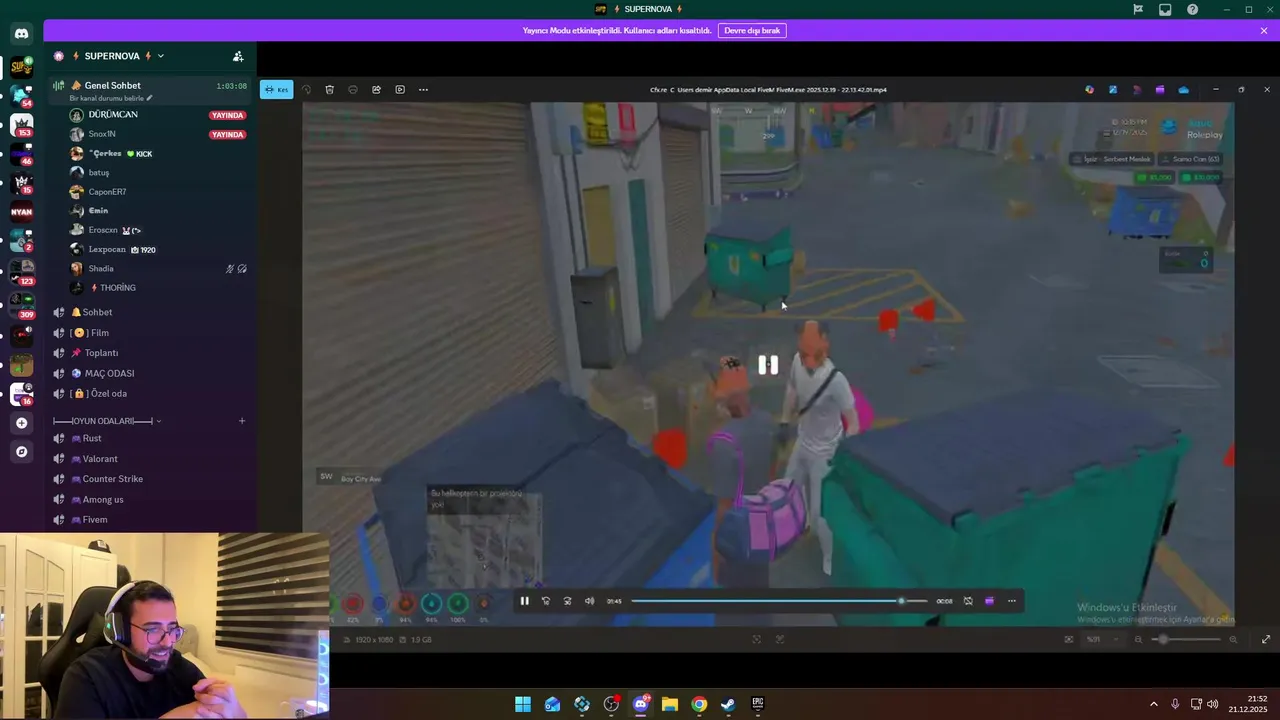Watch Snox1N's stream via YAYINDA badge
The height and width of the screenshot is (720, 1280).
coord(227,134)
